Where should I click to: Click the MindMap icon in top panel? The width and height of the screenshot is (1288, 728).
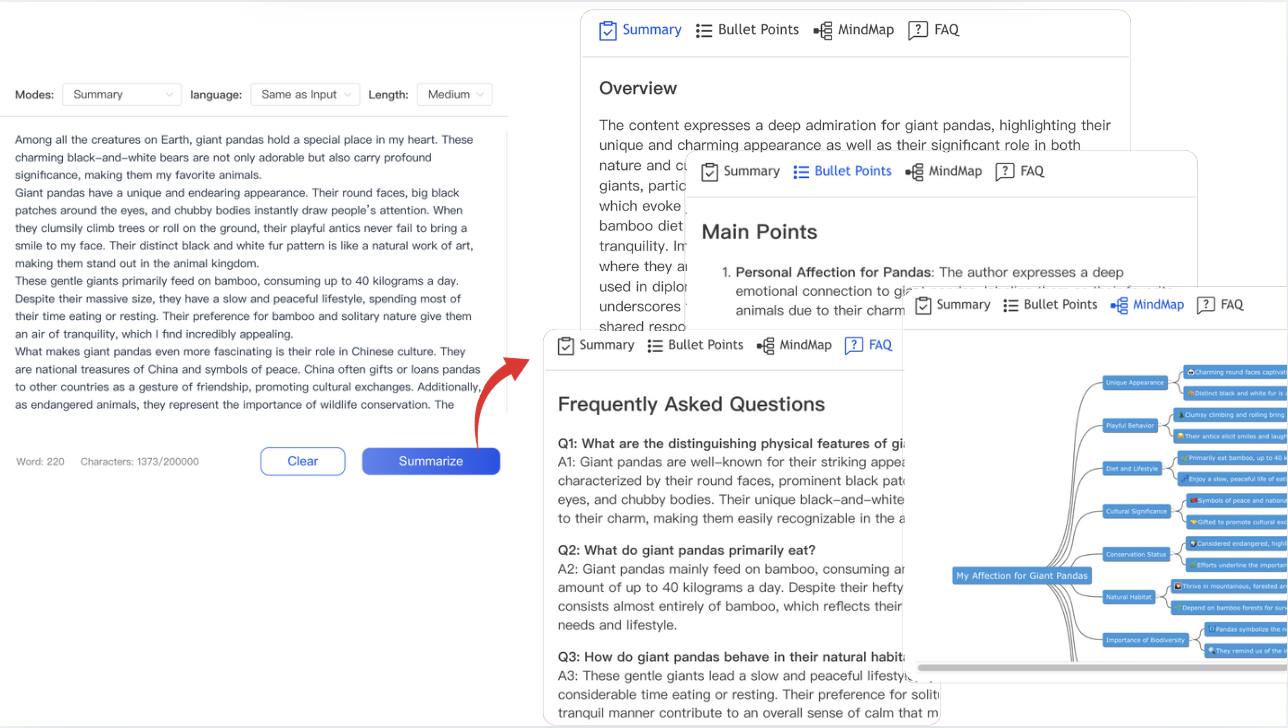pyautogui.click(x=823, y=31)
